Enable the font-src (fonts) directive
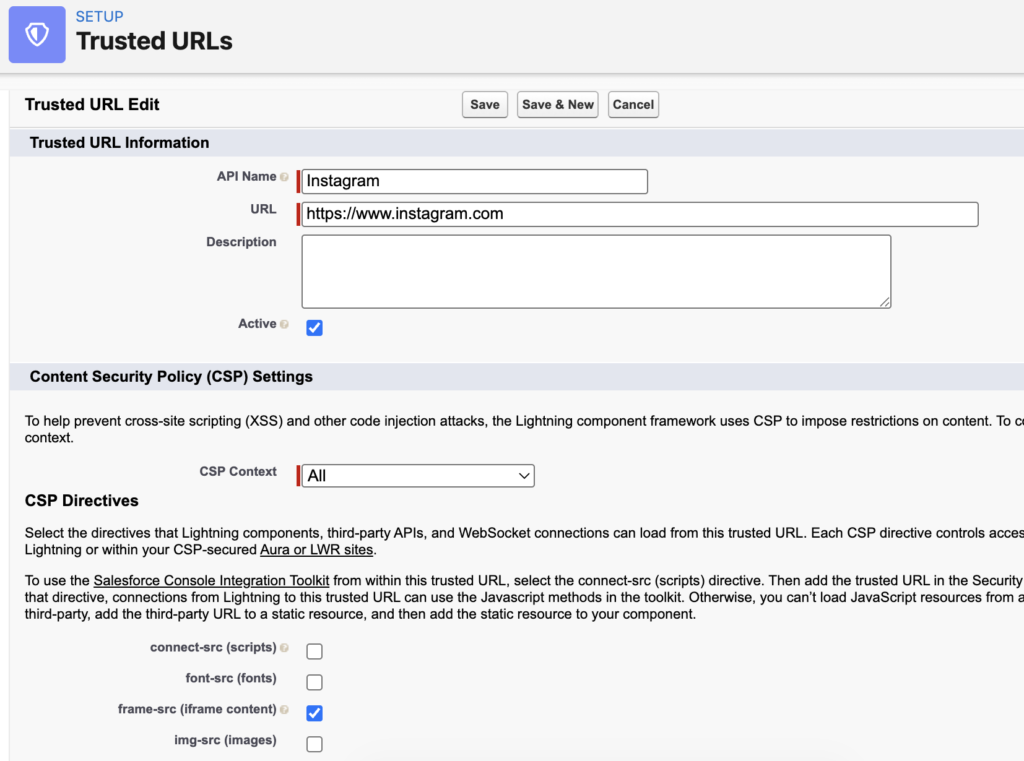Viewport: 1024px width, 761px height. coord(314,682)
